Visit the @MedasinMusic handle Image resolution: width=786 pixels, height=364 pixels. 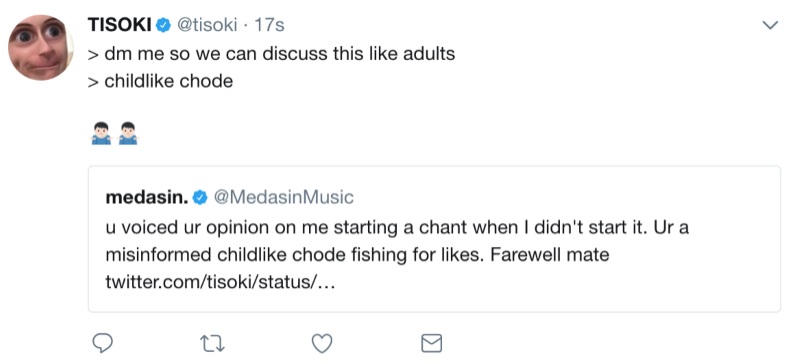(284, 198)
